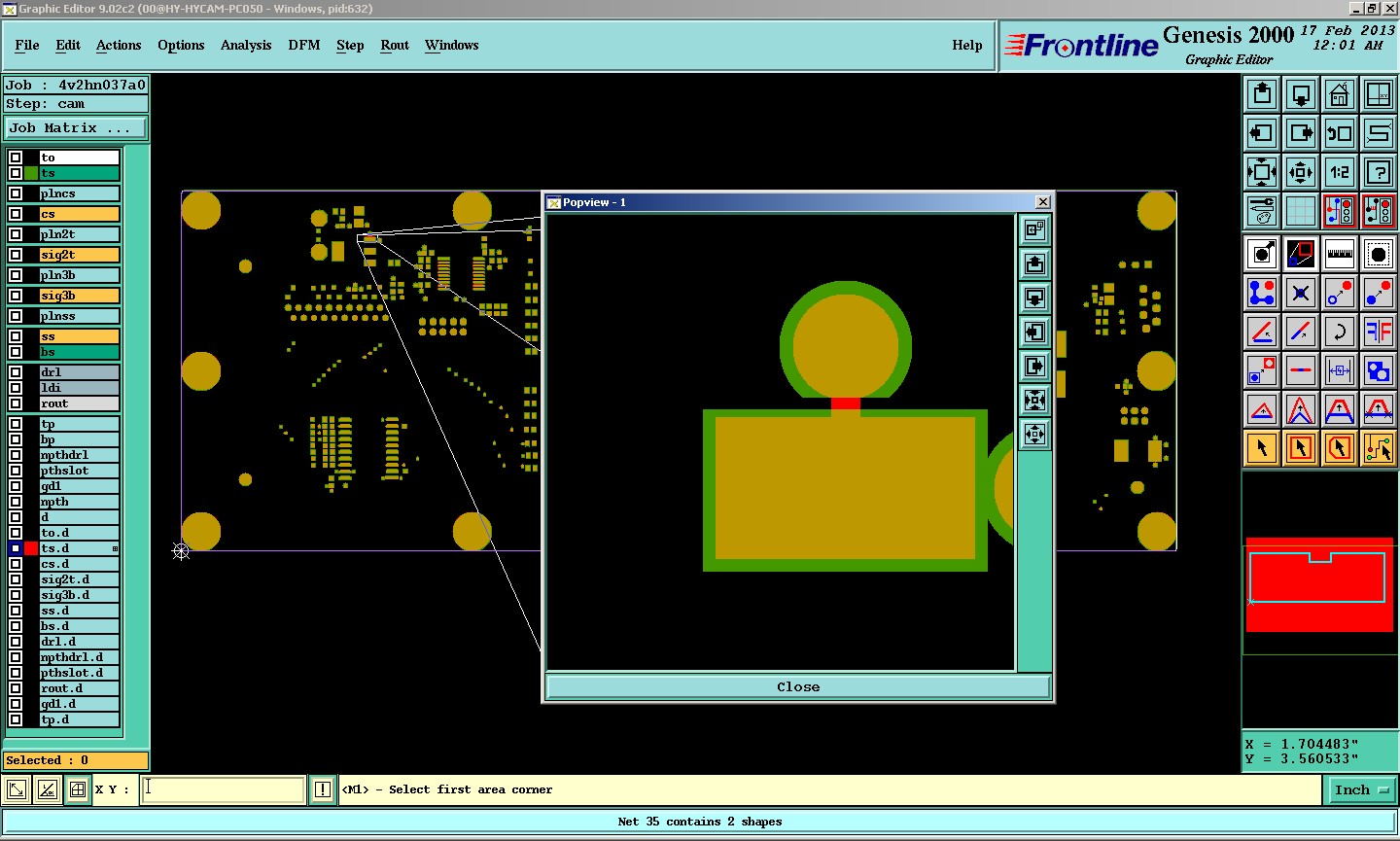Open the Inch units dropdown
Screen dimensions: 1400x841
pos(1360,790)
